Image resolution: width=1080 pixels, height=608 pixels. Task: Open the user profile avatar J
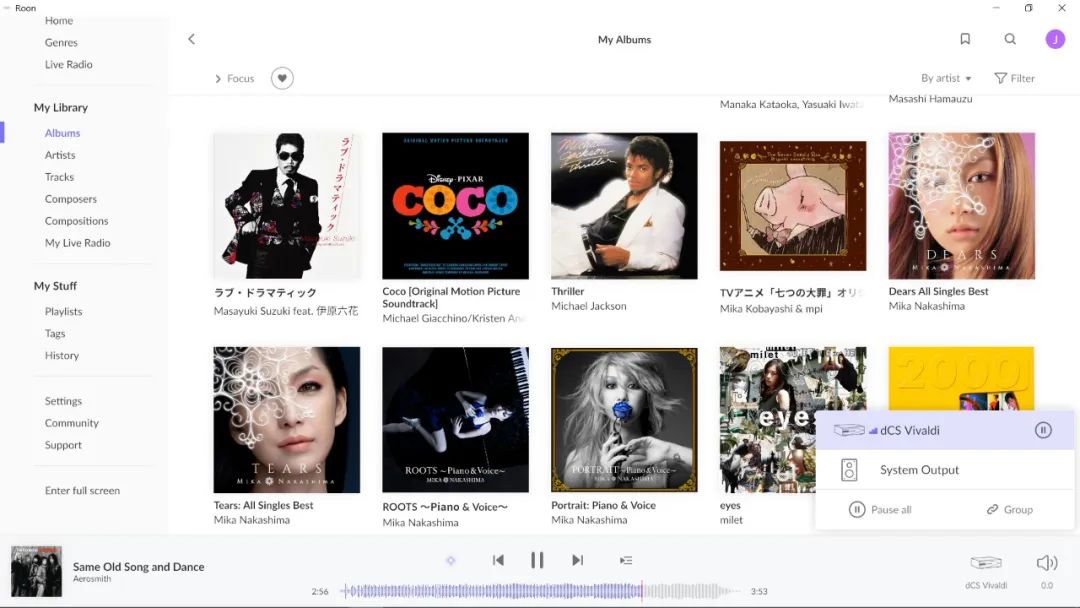point(1055,39)
